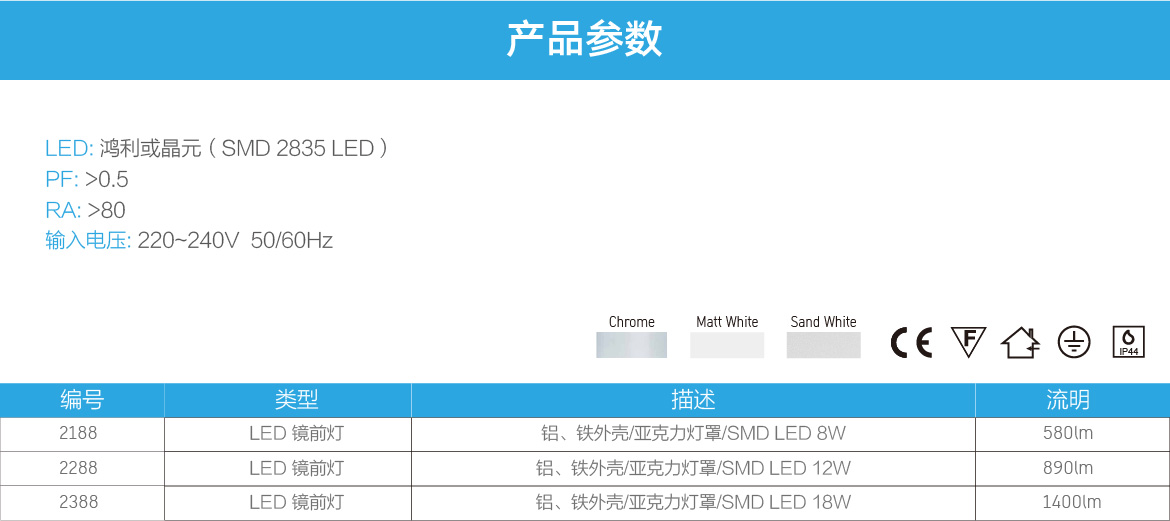The image size is (1170, 521).
Task: Click the F-in-triangle mounting symbol
Action: pyautogui.click(x=968, y=342)
